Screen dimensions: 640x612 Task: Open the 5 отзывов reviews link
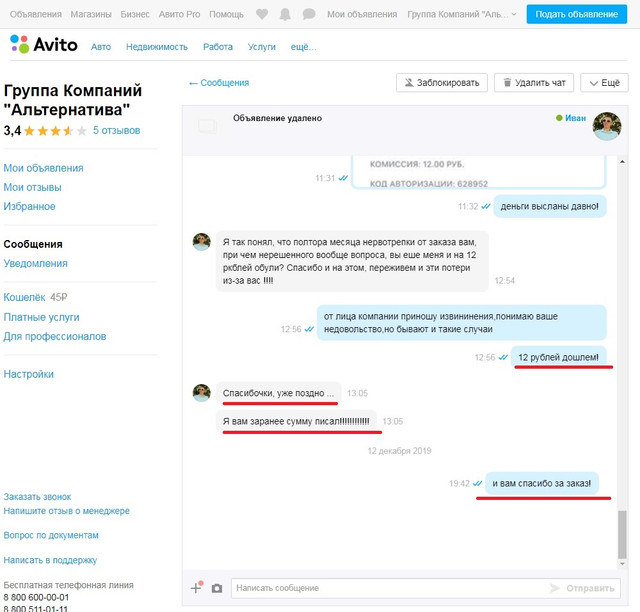tap(116, 130)
